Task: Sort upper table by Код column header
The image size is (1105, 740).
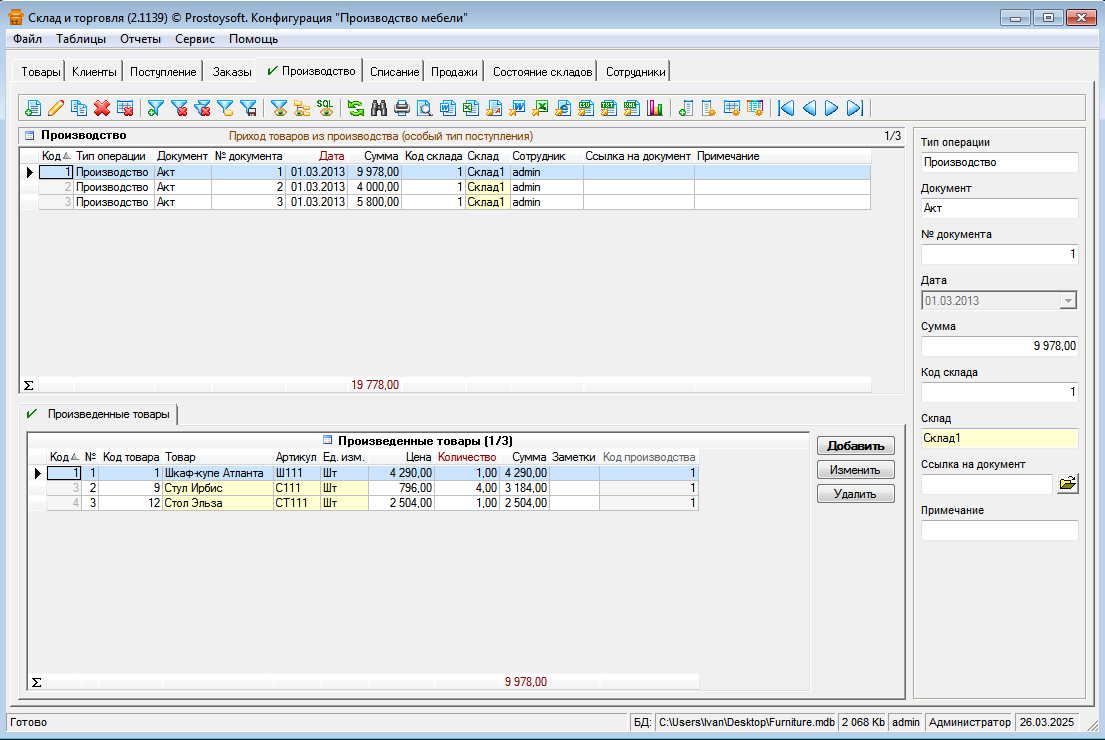Action: [56, 156]
